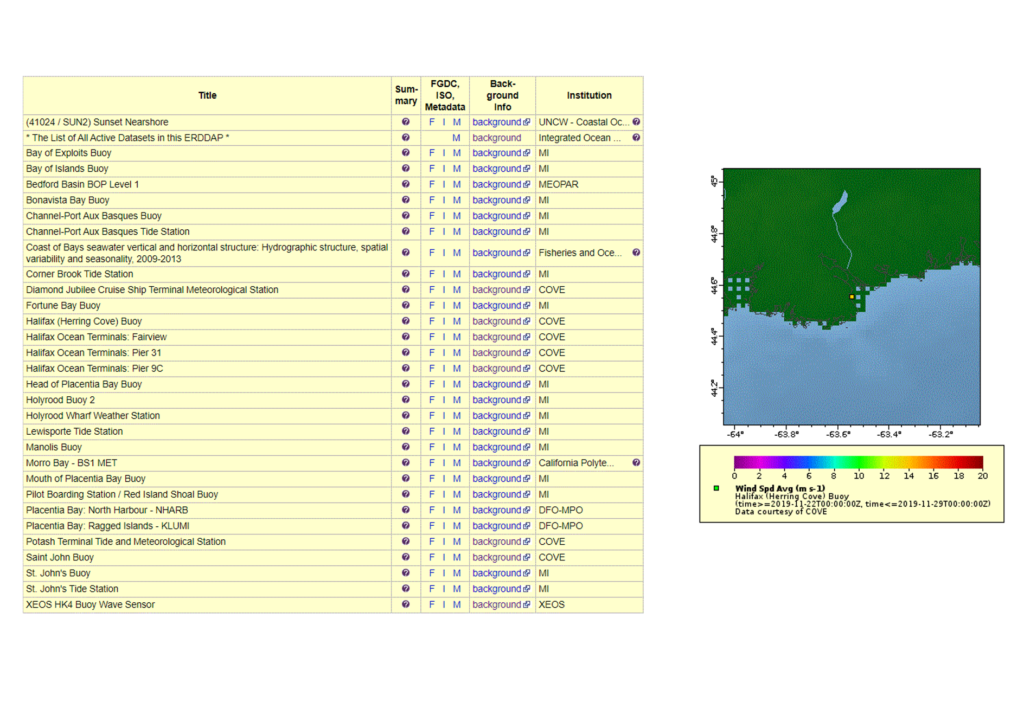Click the Title column header
Screen dimensions: 1024x709
click(207, 95)
